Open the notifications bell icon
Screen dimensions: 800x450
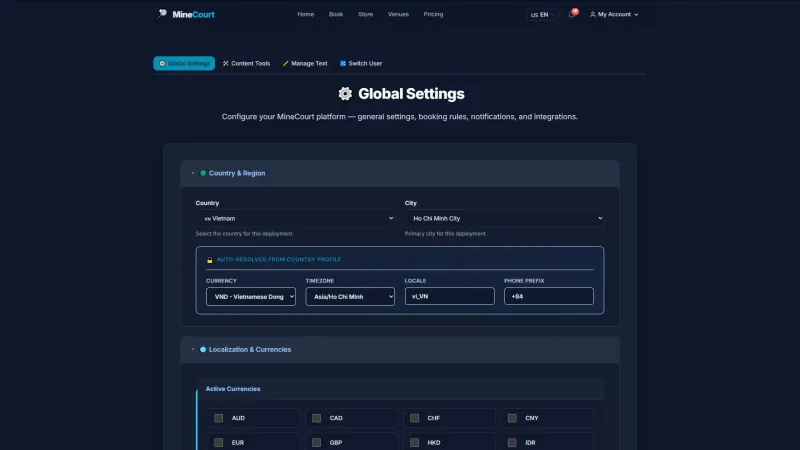pyautogui.click(x=571, y=15)
